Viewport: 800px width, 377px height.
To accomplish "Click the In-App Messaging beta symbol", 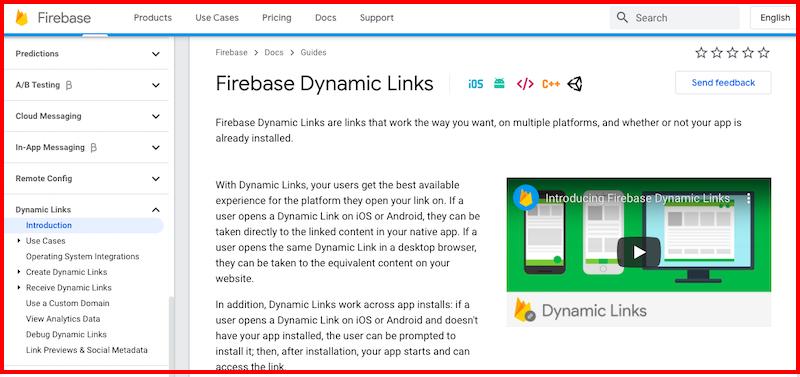I will tap(93, 148).
